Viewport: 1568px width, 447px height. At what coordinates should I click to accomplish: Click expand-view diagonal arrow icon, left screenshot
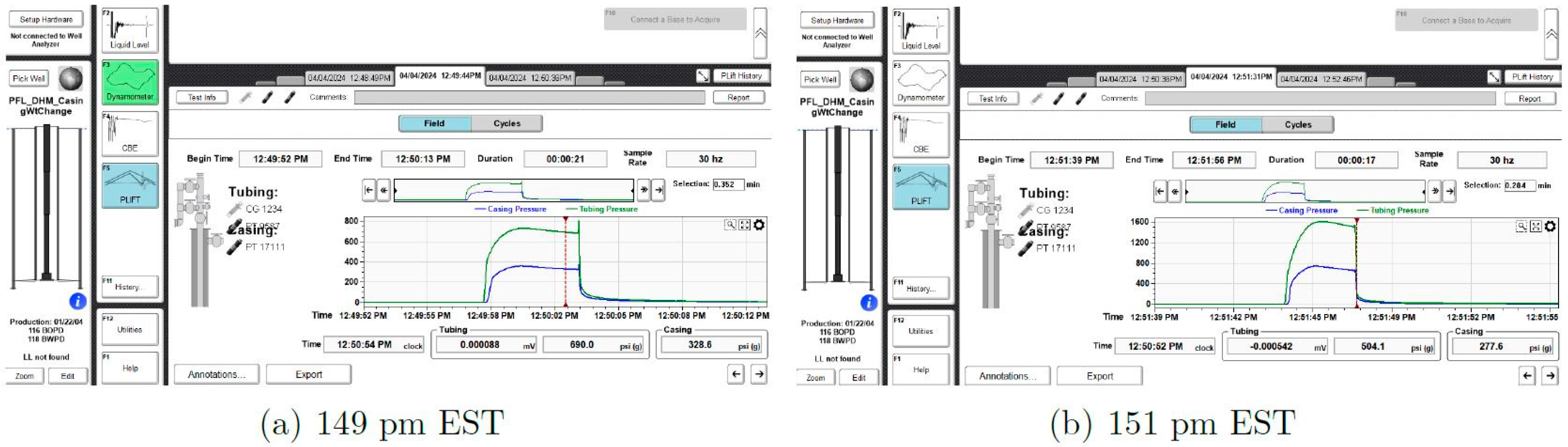point(703,75)
